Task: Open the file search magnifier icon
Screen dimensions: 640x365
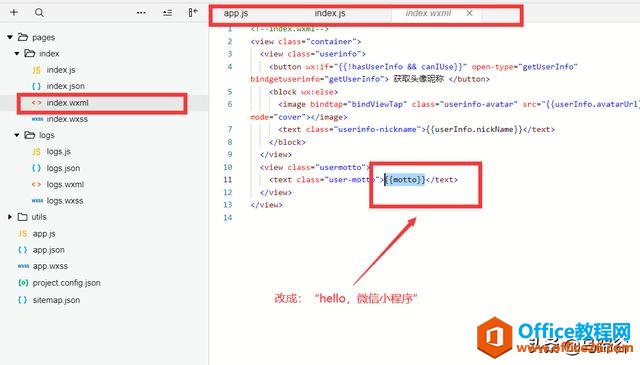Action: 39,13
